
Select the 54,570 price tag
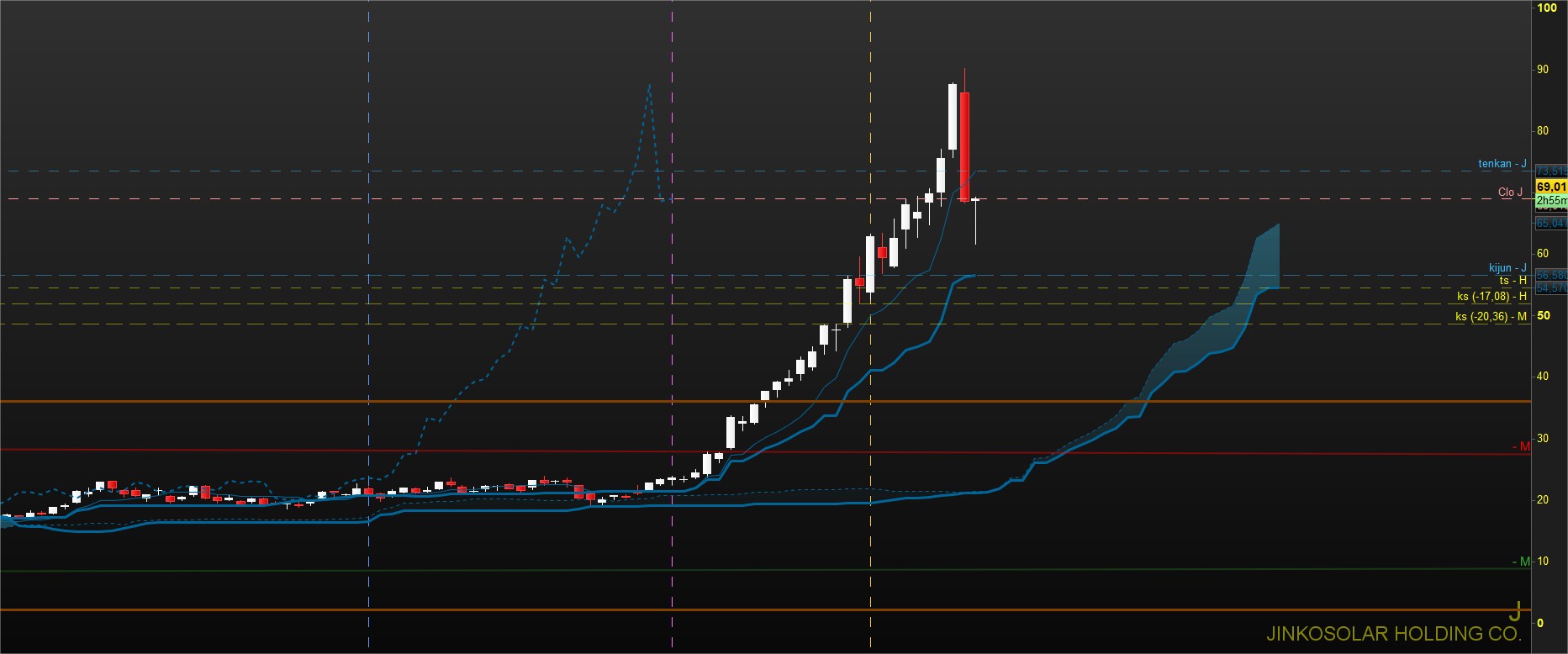pyautogui.click(x=1551, y=287)
